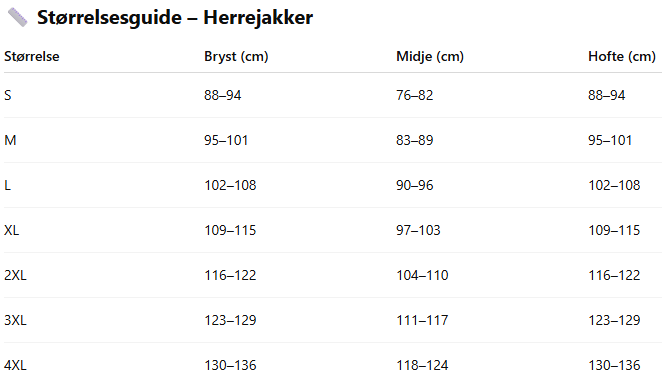
Task: Click the size L row label
Action: (x=7, y=185)
